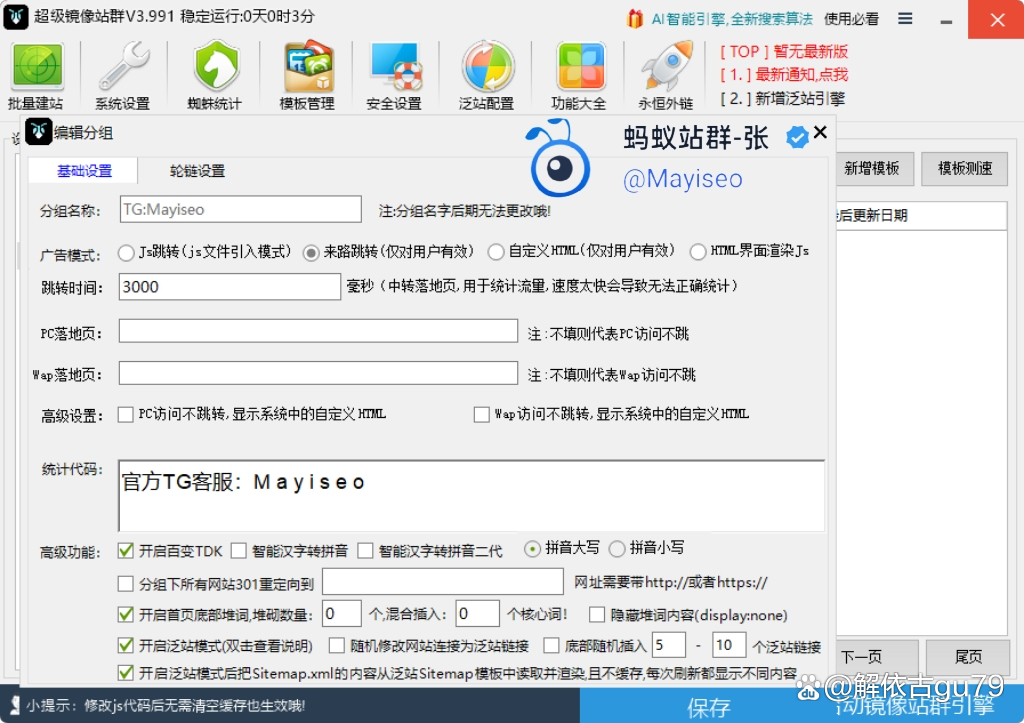
Task: Click the 保存 save button
Action: pyautogui.click(x=708, y=705)
